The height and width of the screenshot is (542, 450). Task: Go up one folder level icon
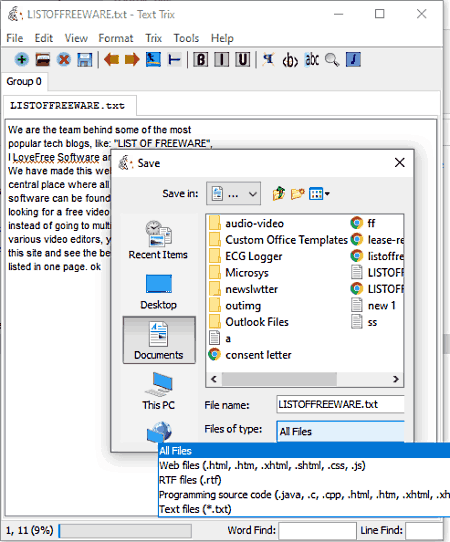pyautogui.click(x=279, y=194)
